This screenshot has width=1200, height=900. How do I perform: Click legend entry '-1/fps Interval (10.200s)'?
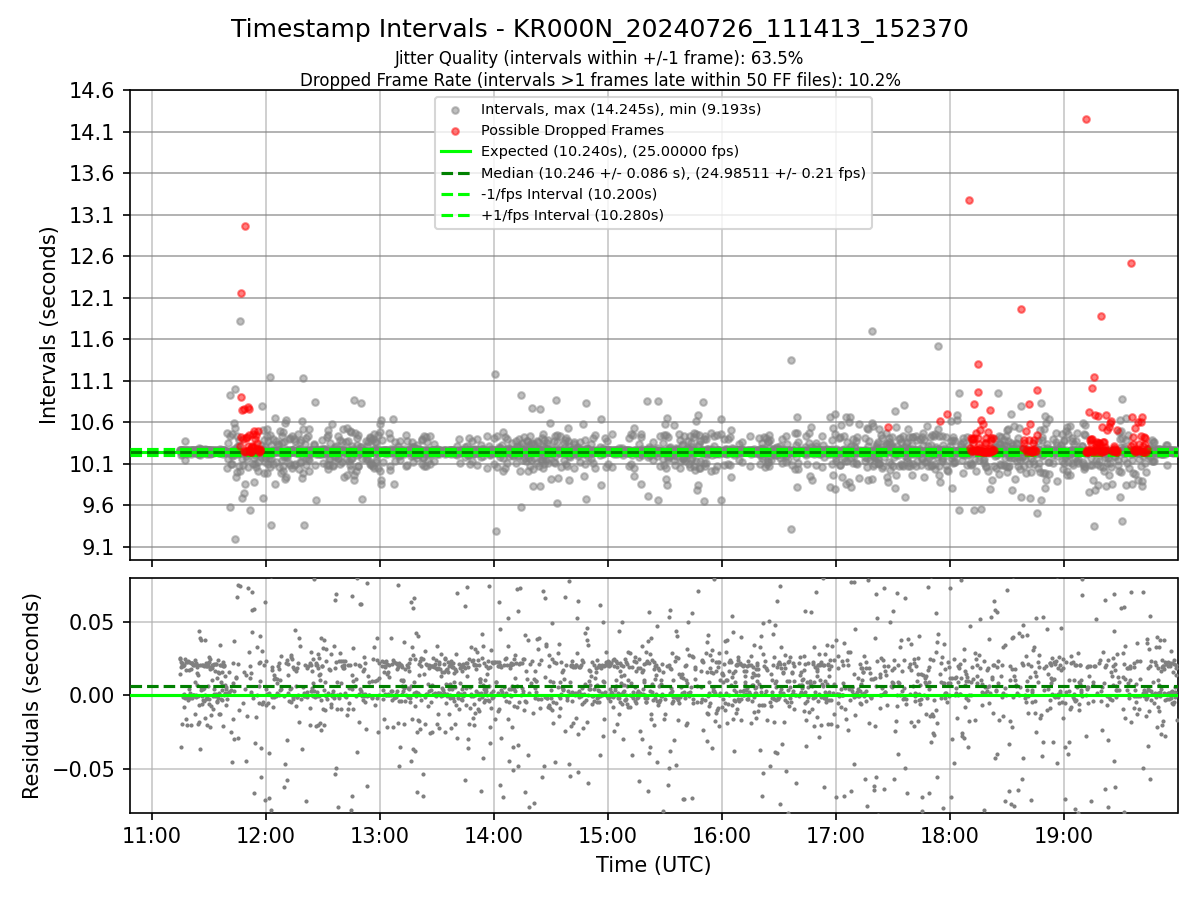coord(569,194)
